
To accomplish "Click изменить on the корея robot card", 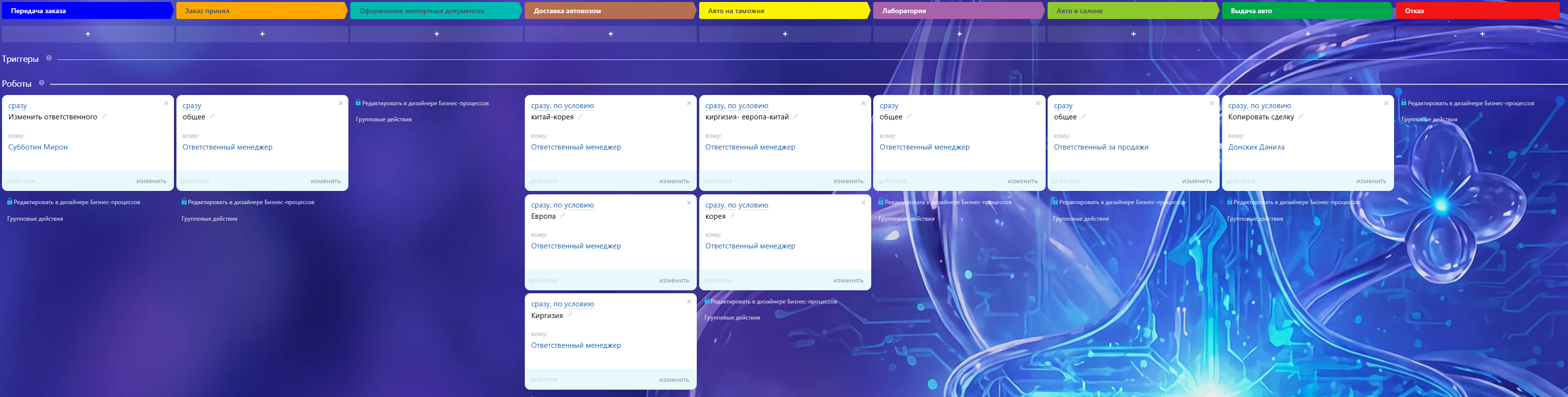I will click(848, 281).
